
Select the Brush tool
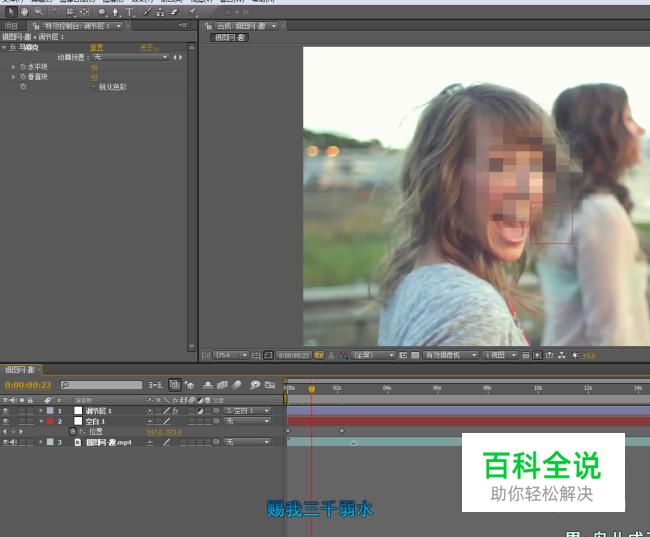coord(147,12)
